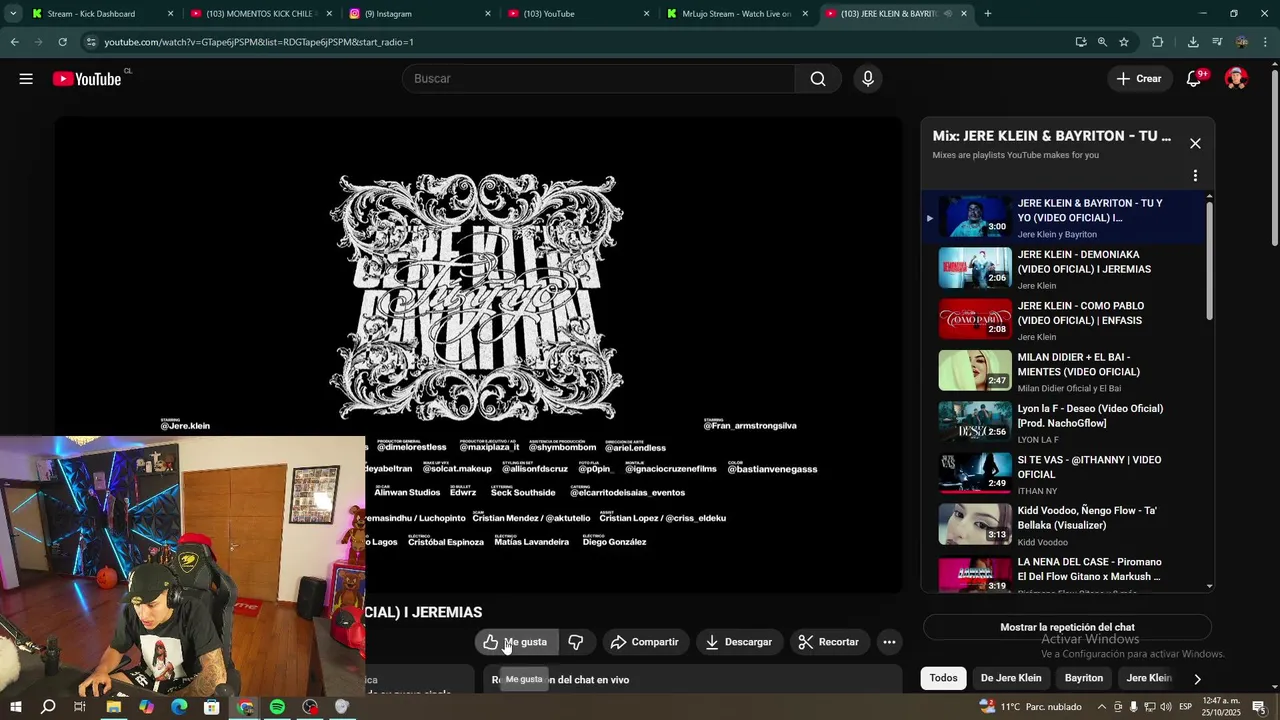Open Windows taskbar search
Screen dimensions: 1280x720
pyautogui.click(x=47, y=707)
